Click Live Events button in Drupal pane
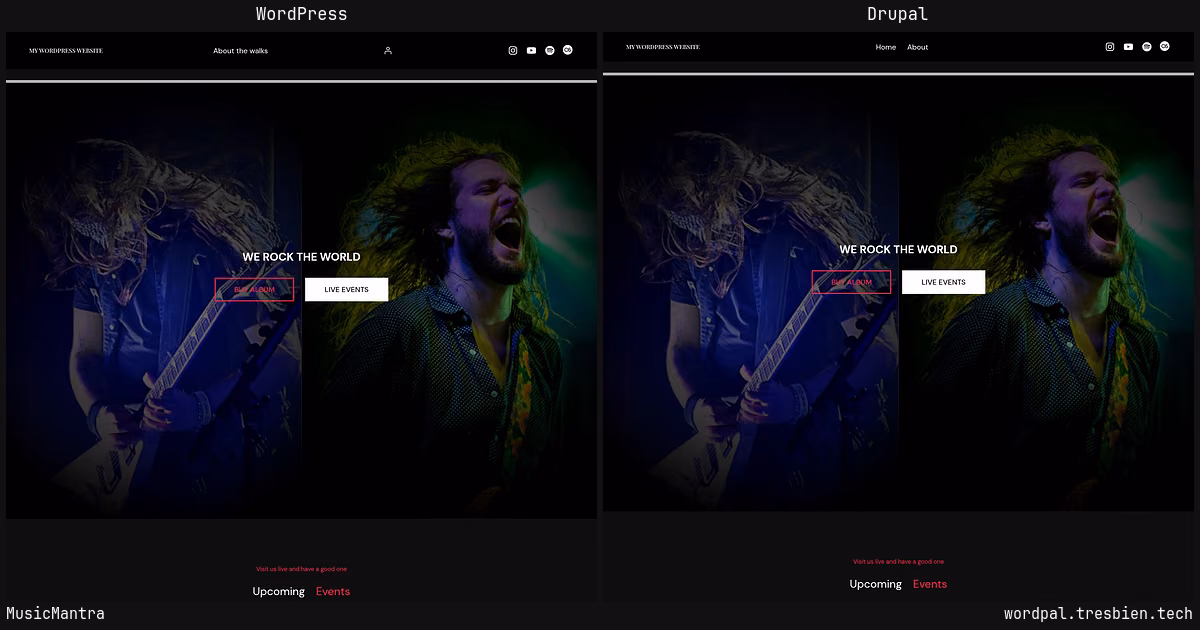This screenshot has height=630, width=1200. pyautogui.click(x=943, y=282)
